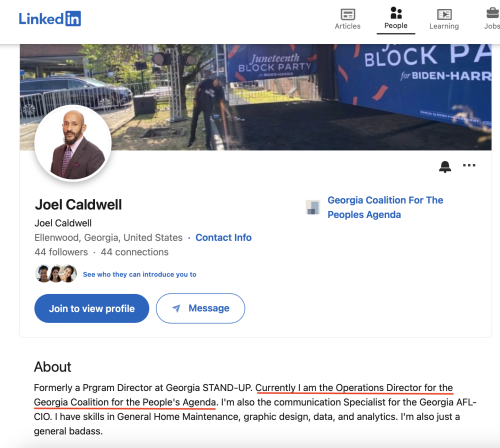Click the Message button
This screenshot has width=500, height=448.
pyautogui.click(x=200, y=308)
